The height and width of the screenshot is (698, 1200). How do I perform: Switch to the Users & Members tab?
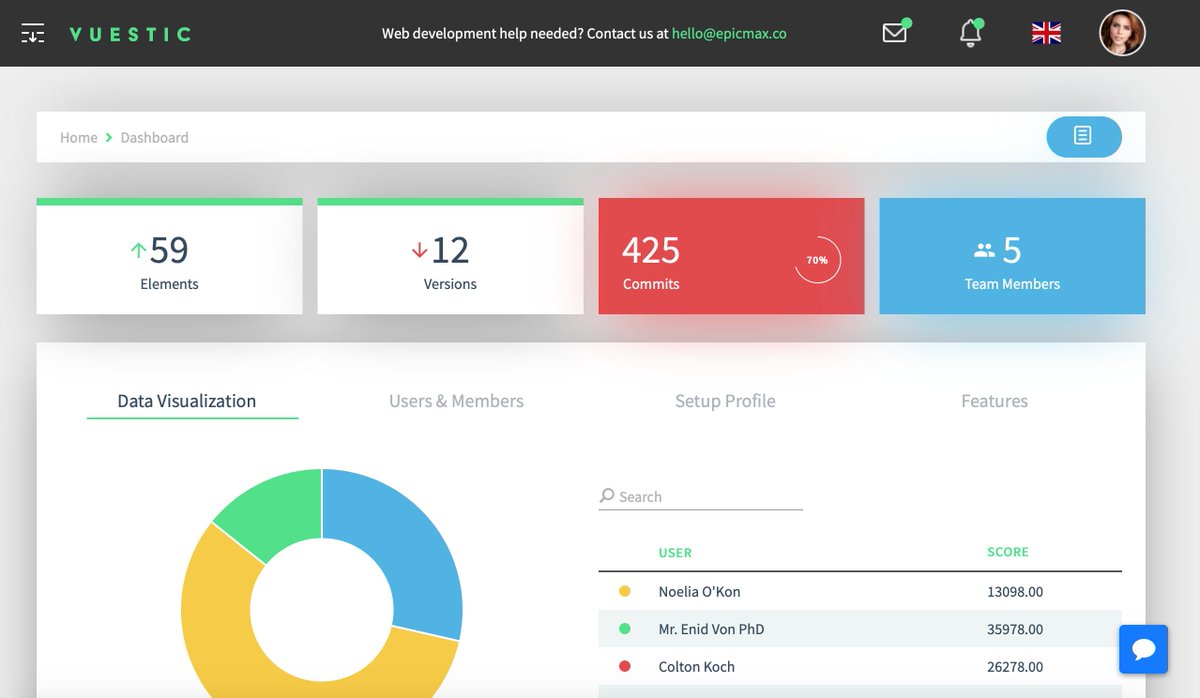pyautogui.click(x=456, y=401)
